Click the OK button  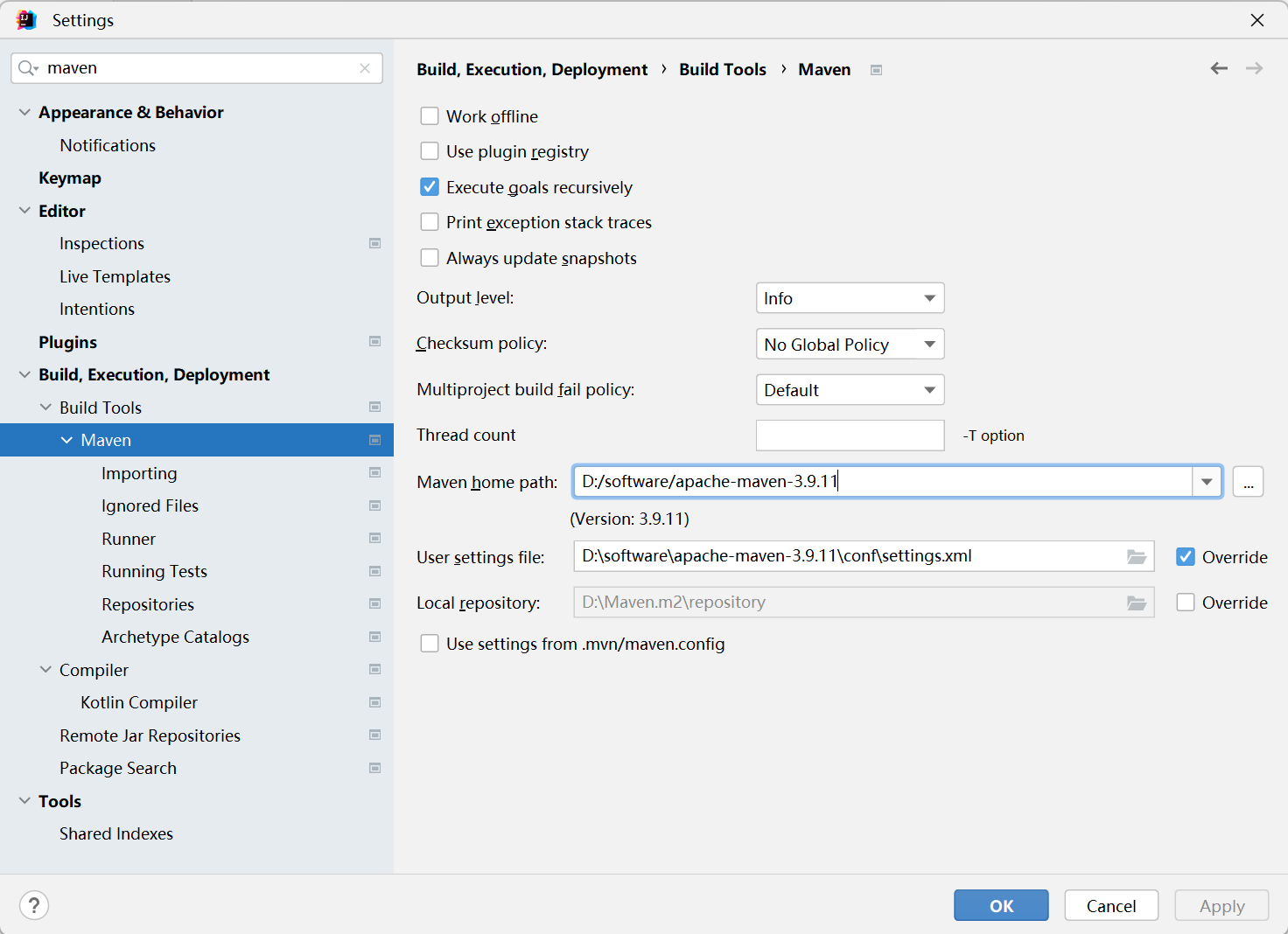pos(1001,905)
